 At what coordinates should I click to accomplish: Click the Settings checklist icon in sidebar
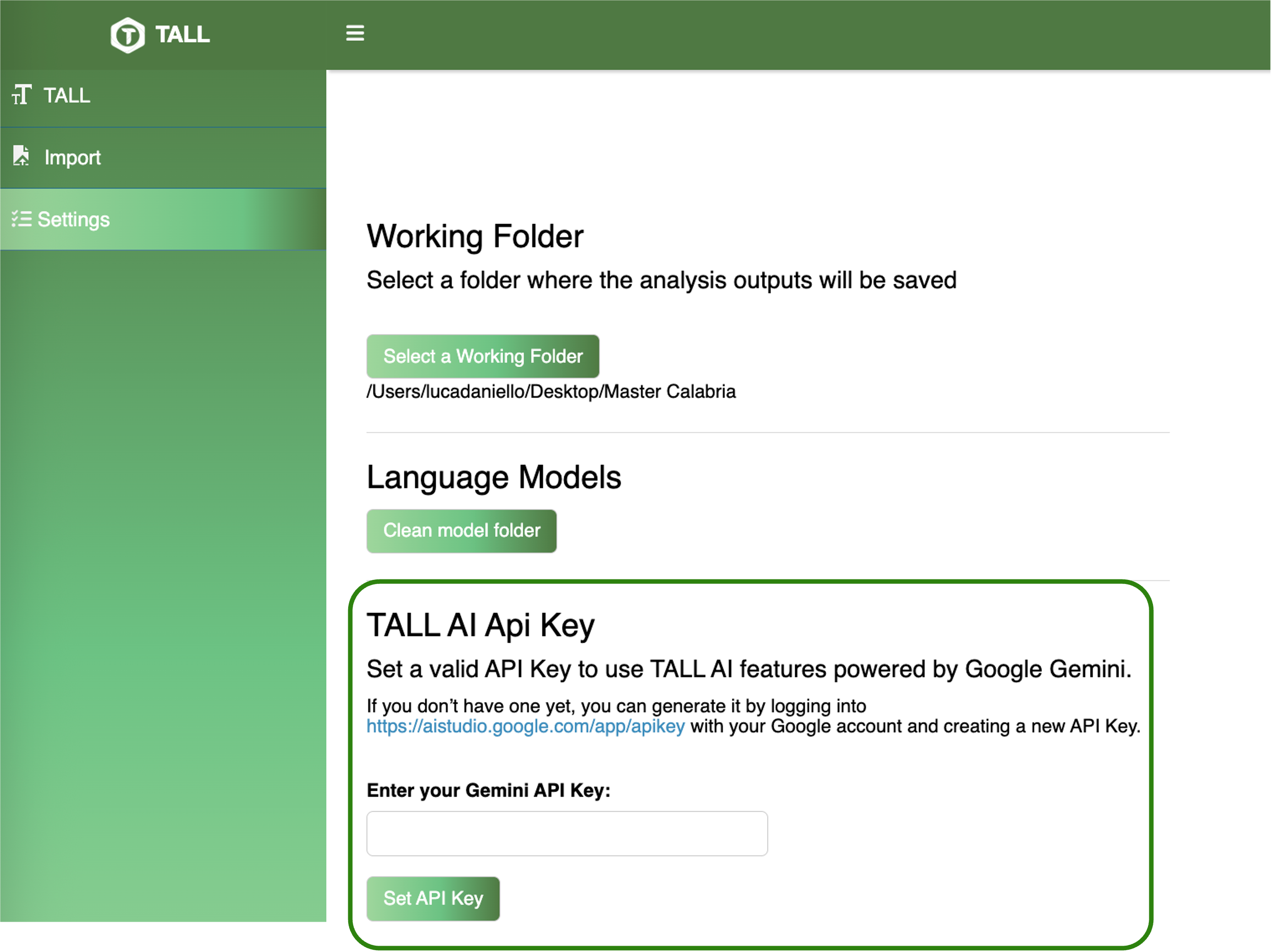(x=22, y=219)
